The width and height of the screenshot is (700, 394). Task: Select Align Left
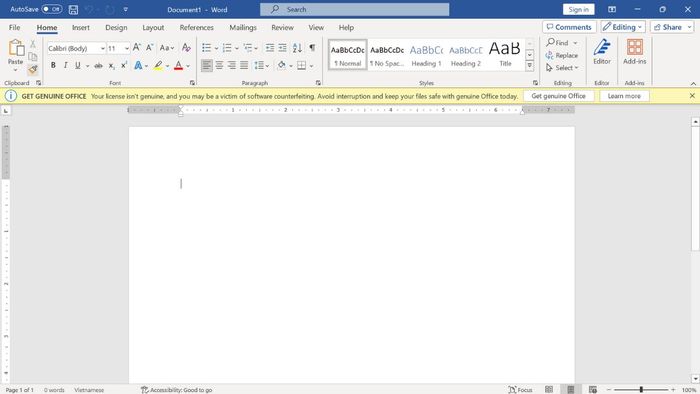206,66
